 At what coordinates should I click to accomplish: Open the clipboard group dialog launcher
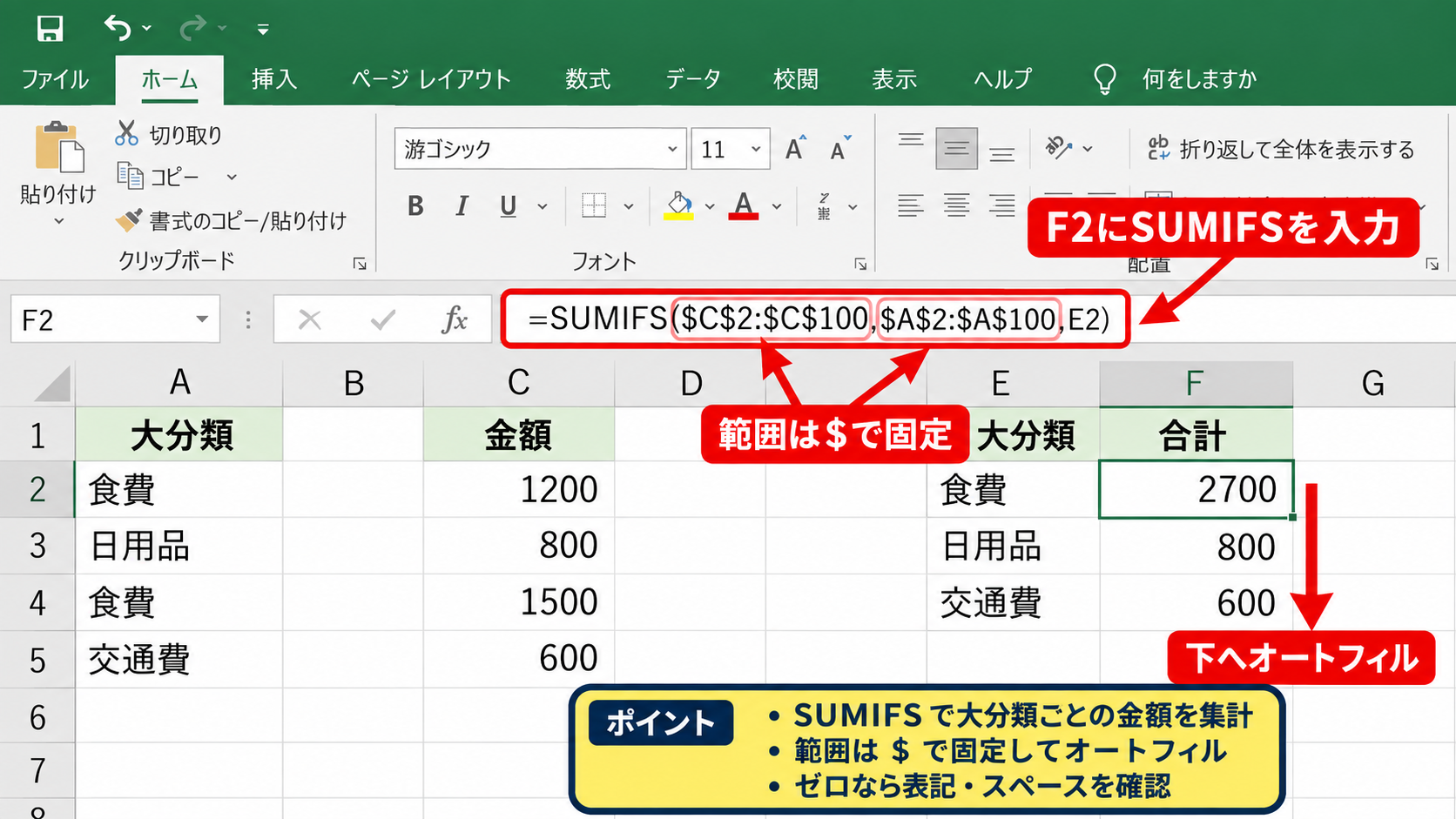coord(360,264)
